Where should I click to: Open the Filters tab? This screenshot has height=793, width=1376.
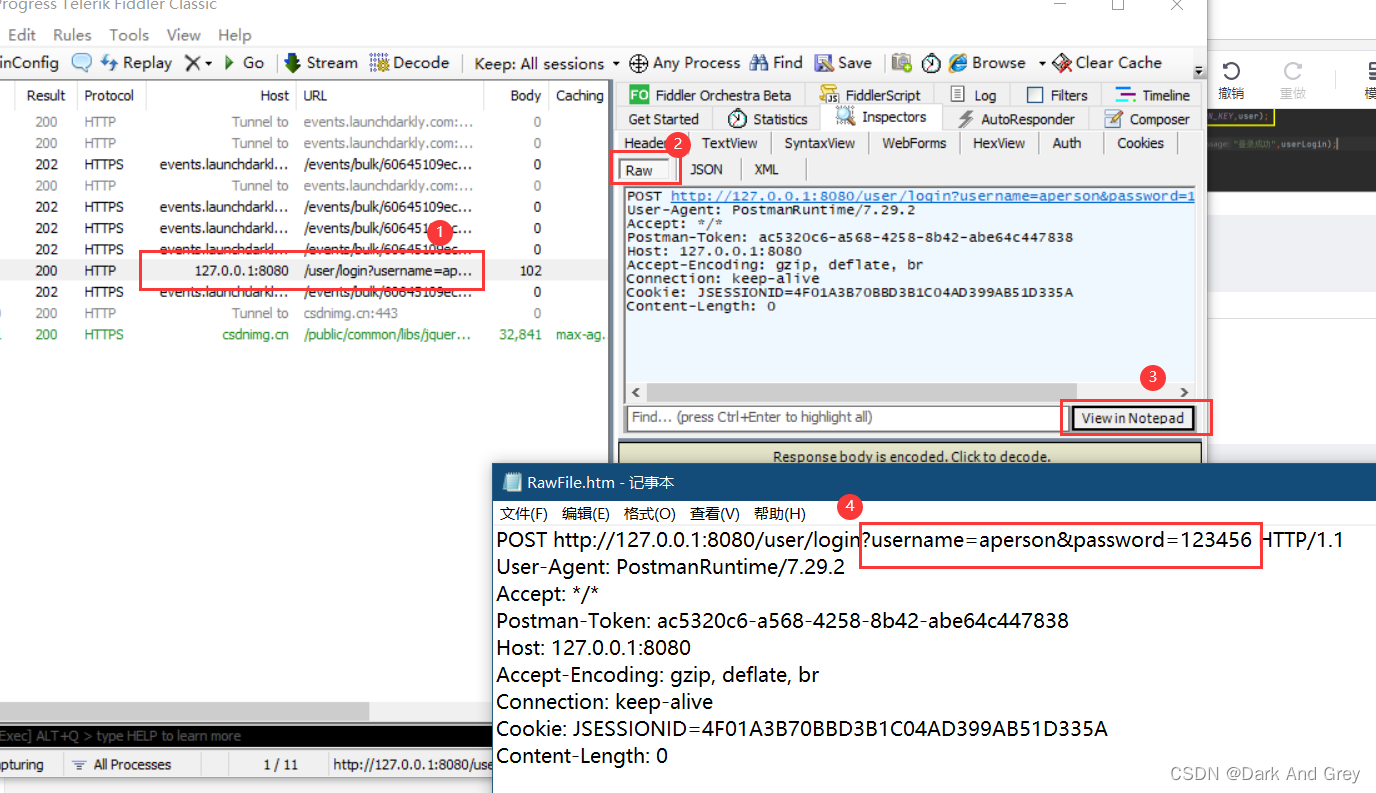1057,95
